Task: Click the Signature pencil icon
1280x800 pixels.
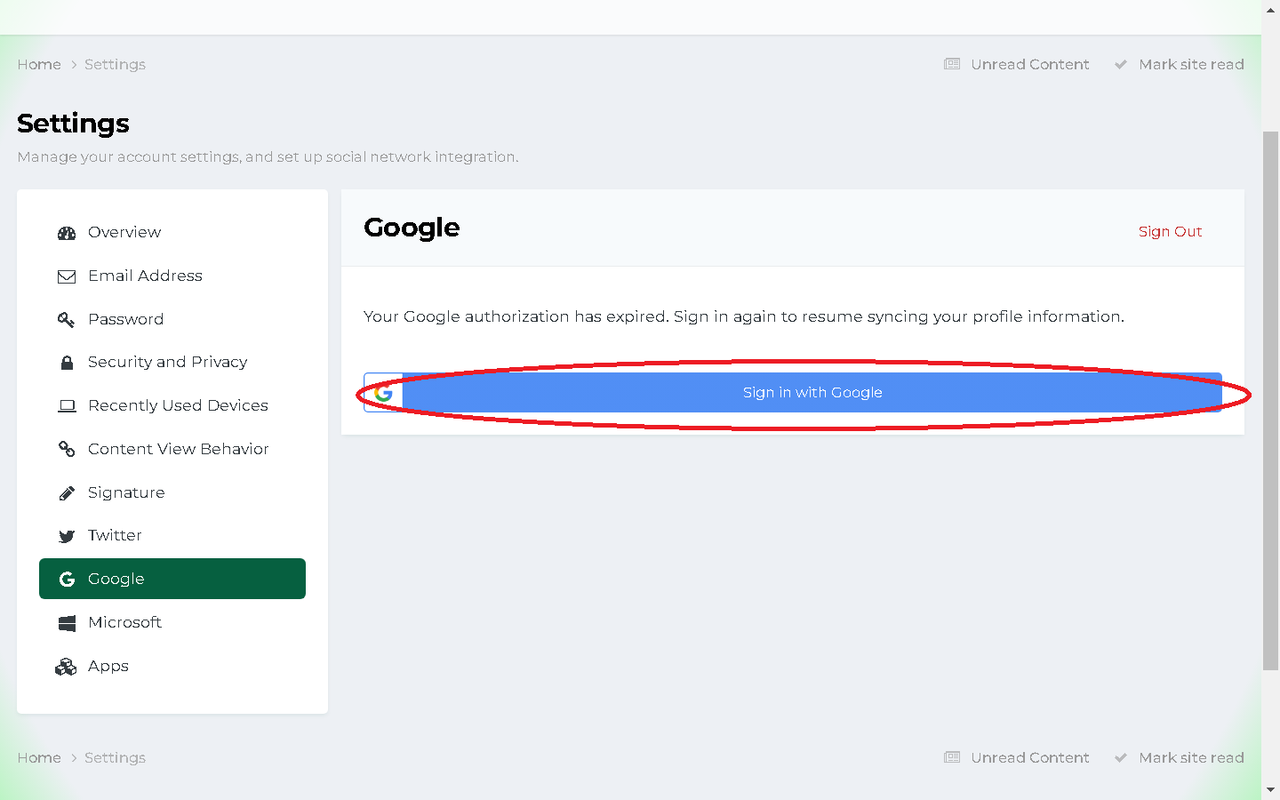Action: 67,493
